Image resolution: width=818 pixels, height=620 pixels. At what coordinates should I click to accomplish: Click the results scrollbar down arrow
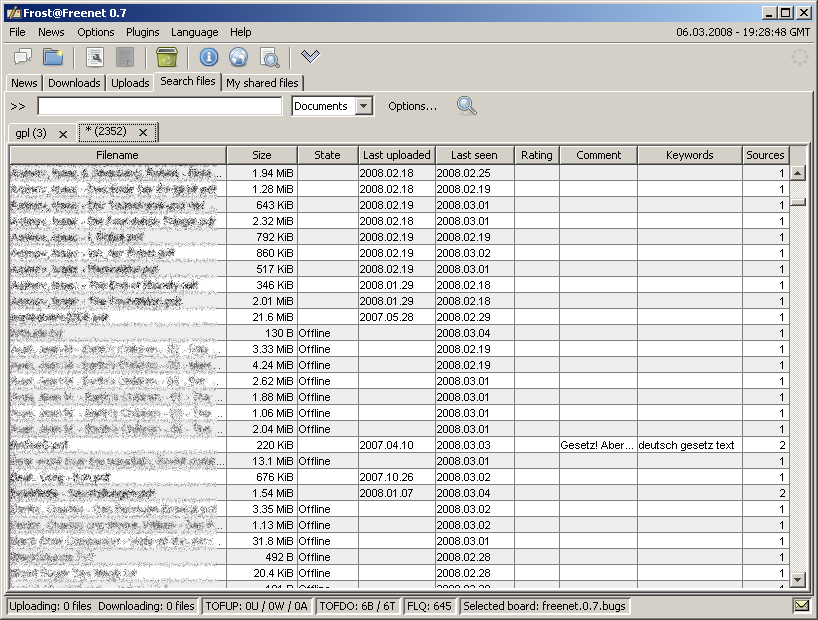(x=798, y=579)
